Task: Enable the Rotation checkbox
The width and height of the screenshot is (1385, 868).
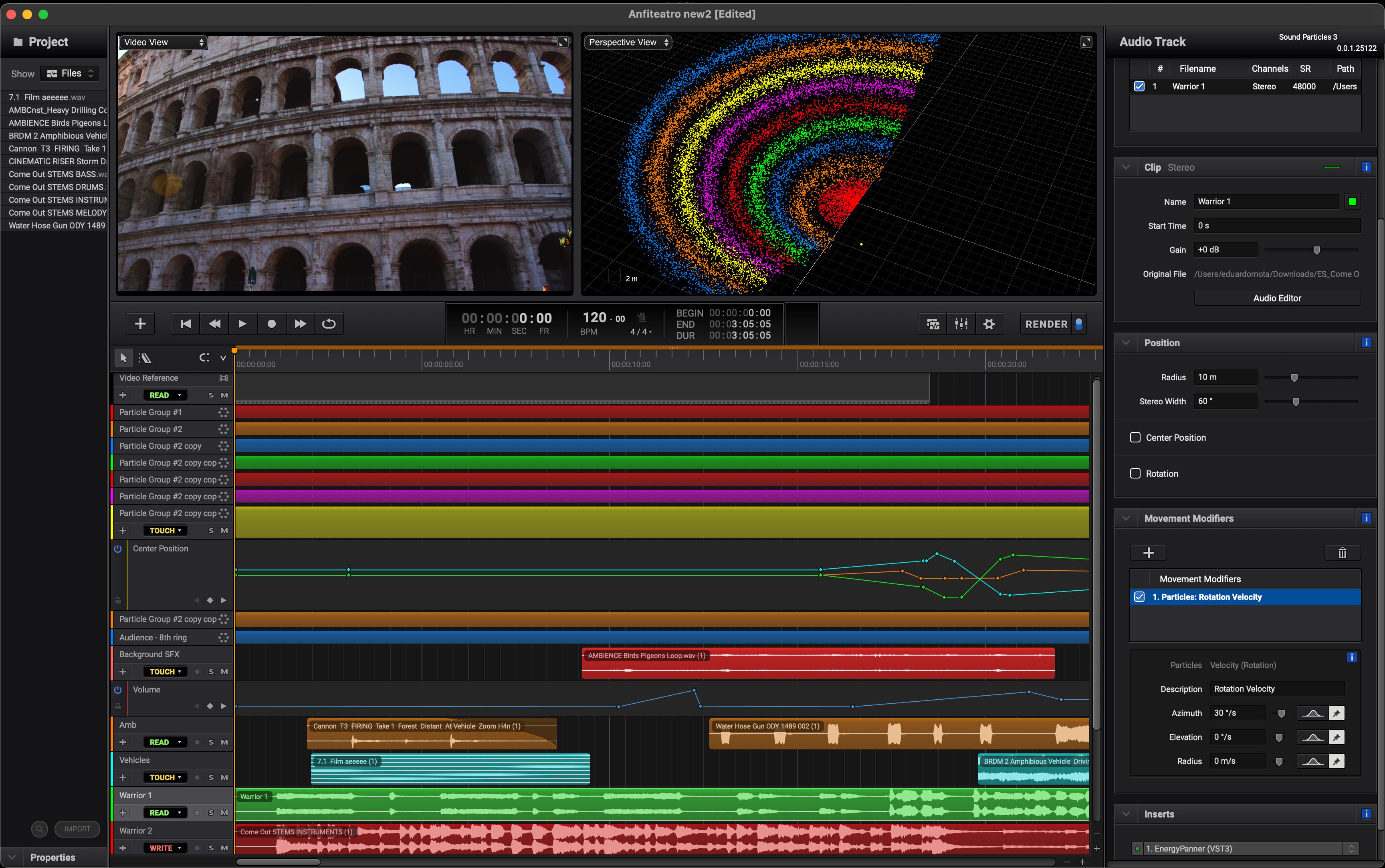Action: [1135, 474]
